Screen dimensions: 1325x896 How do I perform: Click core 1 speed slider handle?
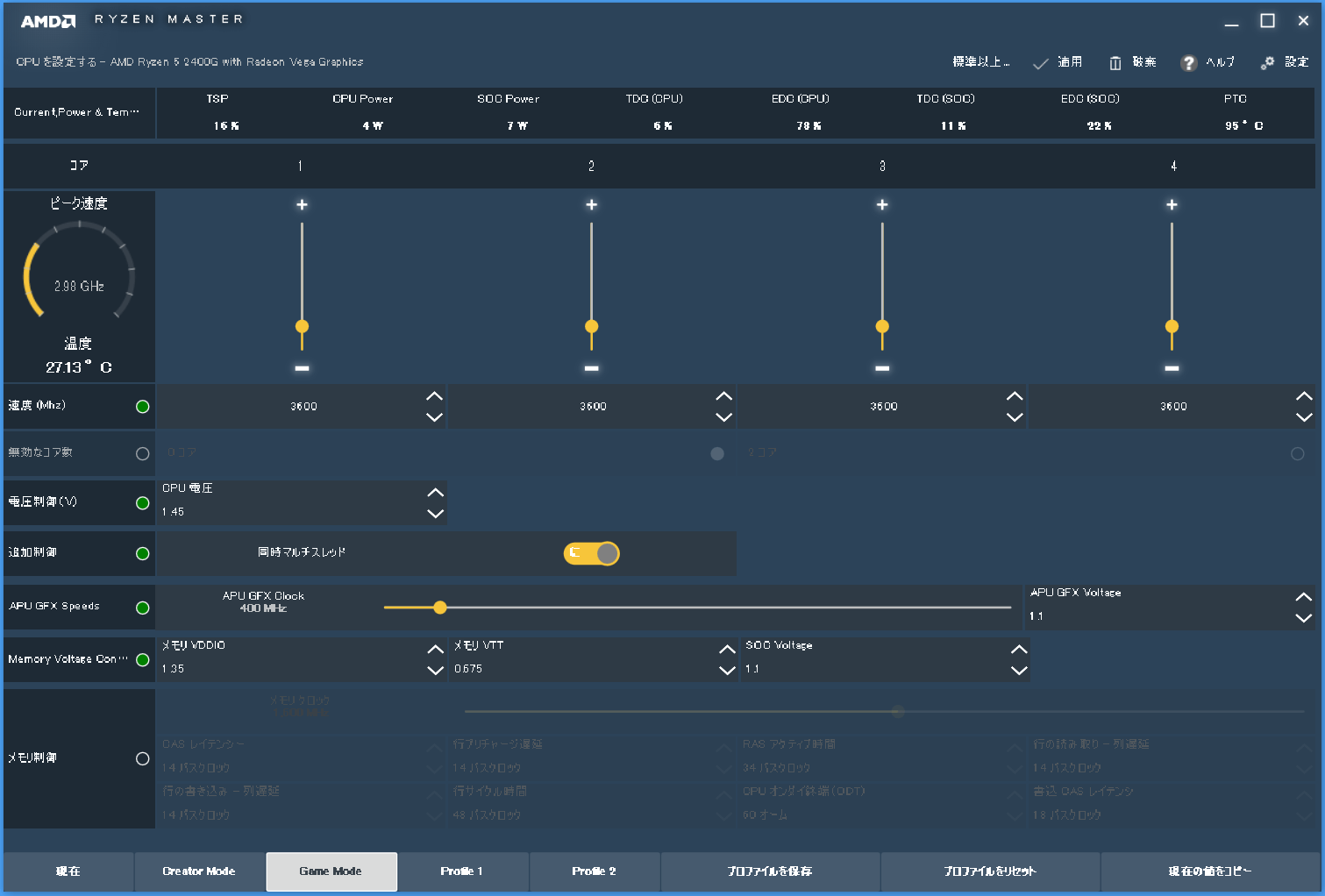(x=302, y=326)
